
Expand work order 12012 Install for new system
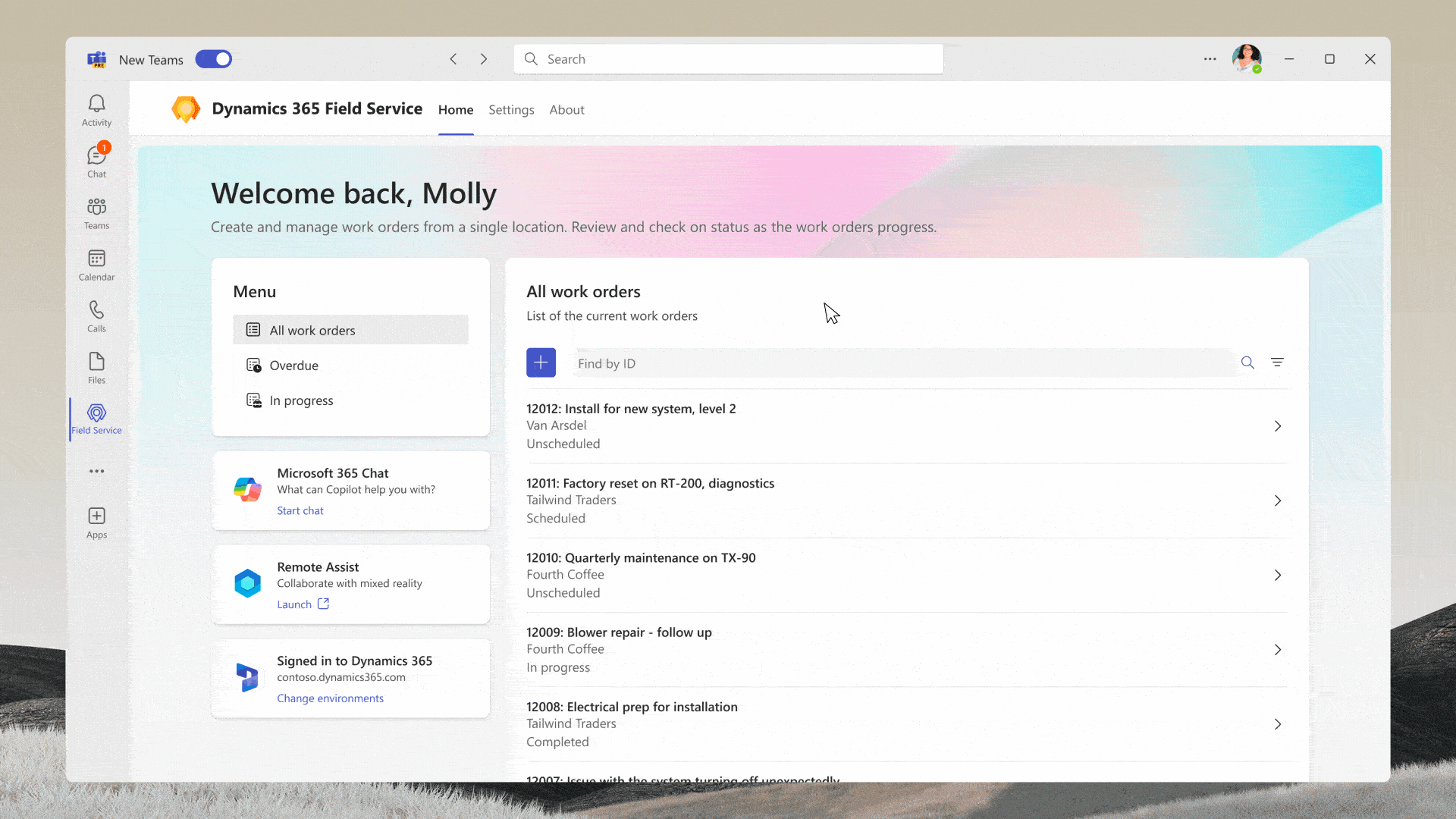pos(1278,426)
